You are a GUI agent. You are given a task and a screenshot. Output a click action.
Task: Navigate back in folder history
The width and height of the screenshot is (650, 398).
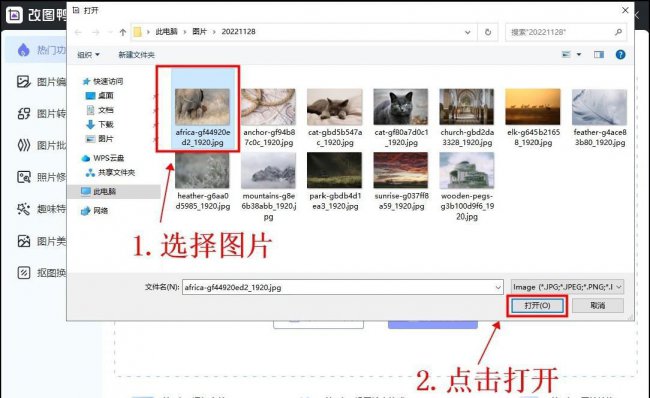pyautogui.click(x=78, y=32)
